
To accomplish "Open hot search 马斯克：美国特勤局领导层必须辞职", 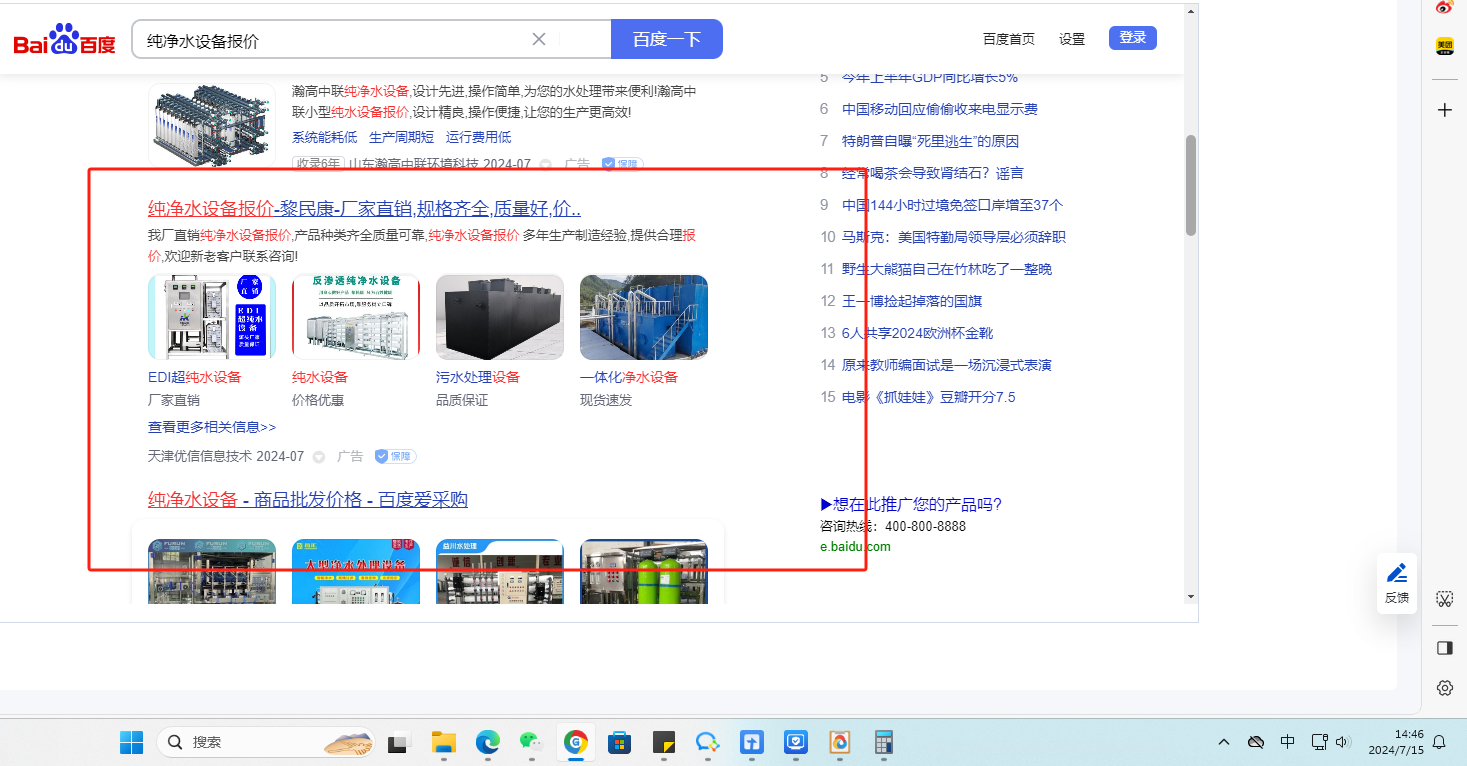I will pos(954,237).
